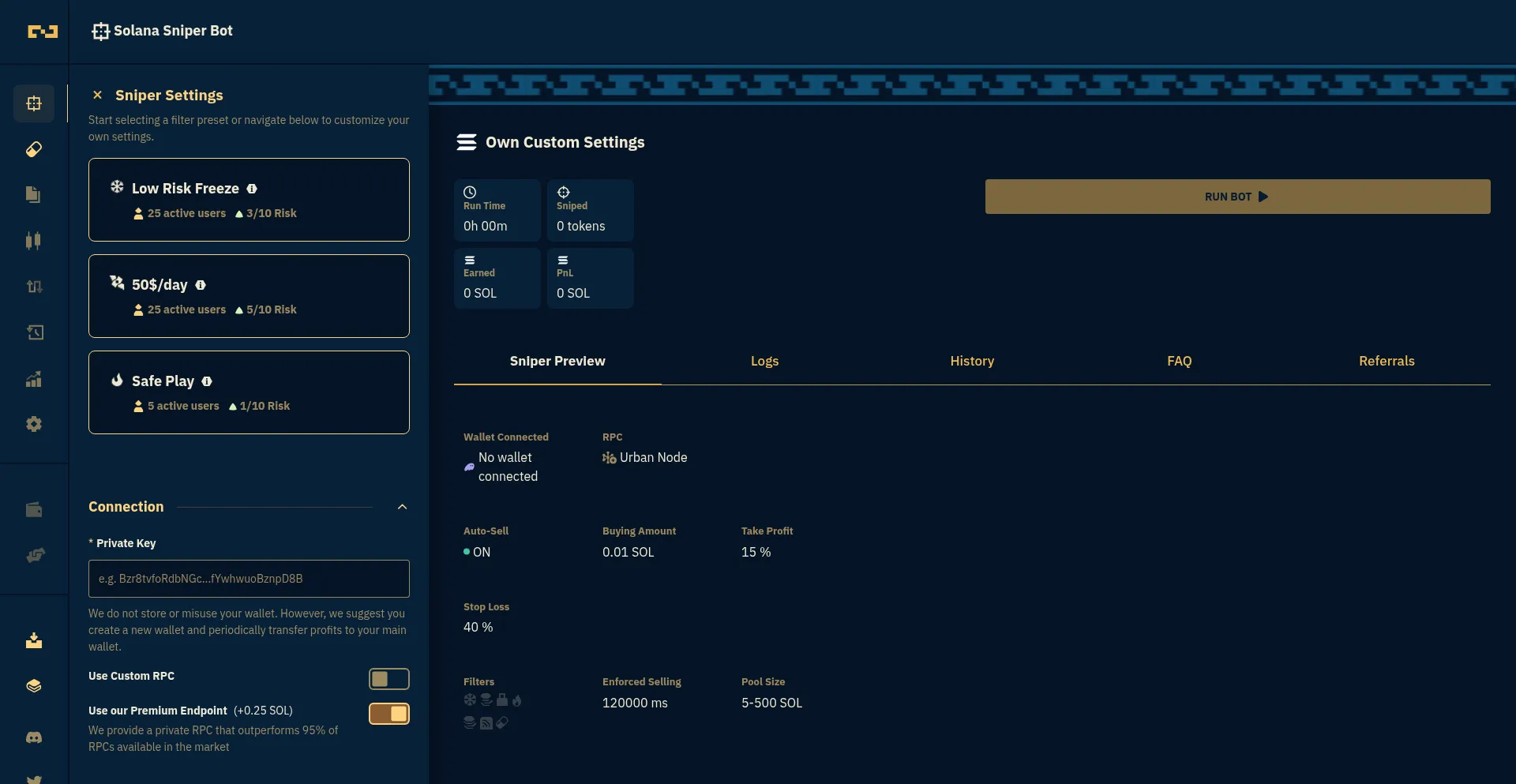The width and height of the screenshot is (1516, 784).
Task: Open the Sniper Bot crosshair sidebar icon
Action: click(34, 103)
